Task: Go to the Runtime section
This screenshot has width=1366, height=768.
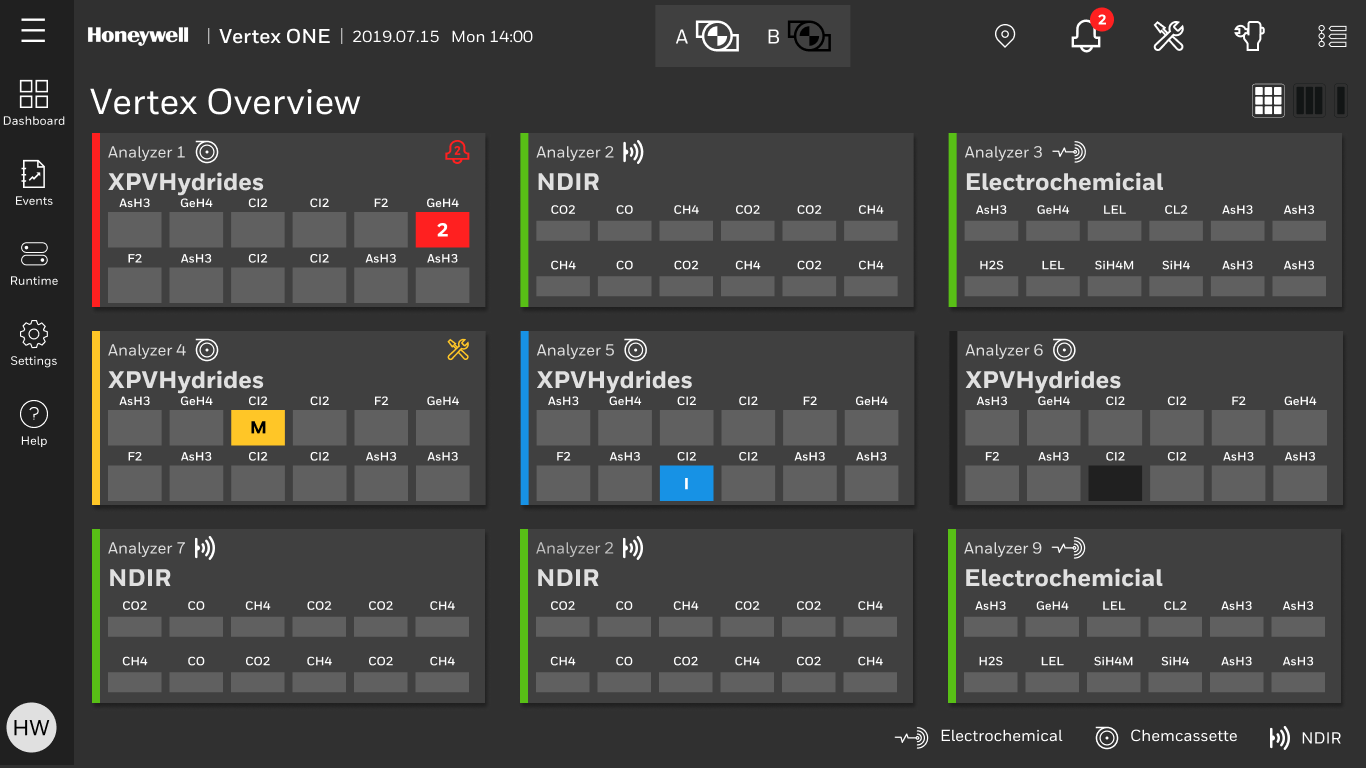Action: pyautogui.click(x=34, y=264)
